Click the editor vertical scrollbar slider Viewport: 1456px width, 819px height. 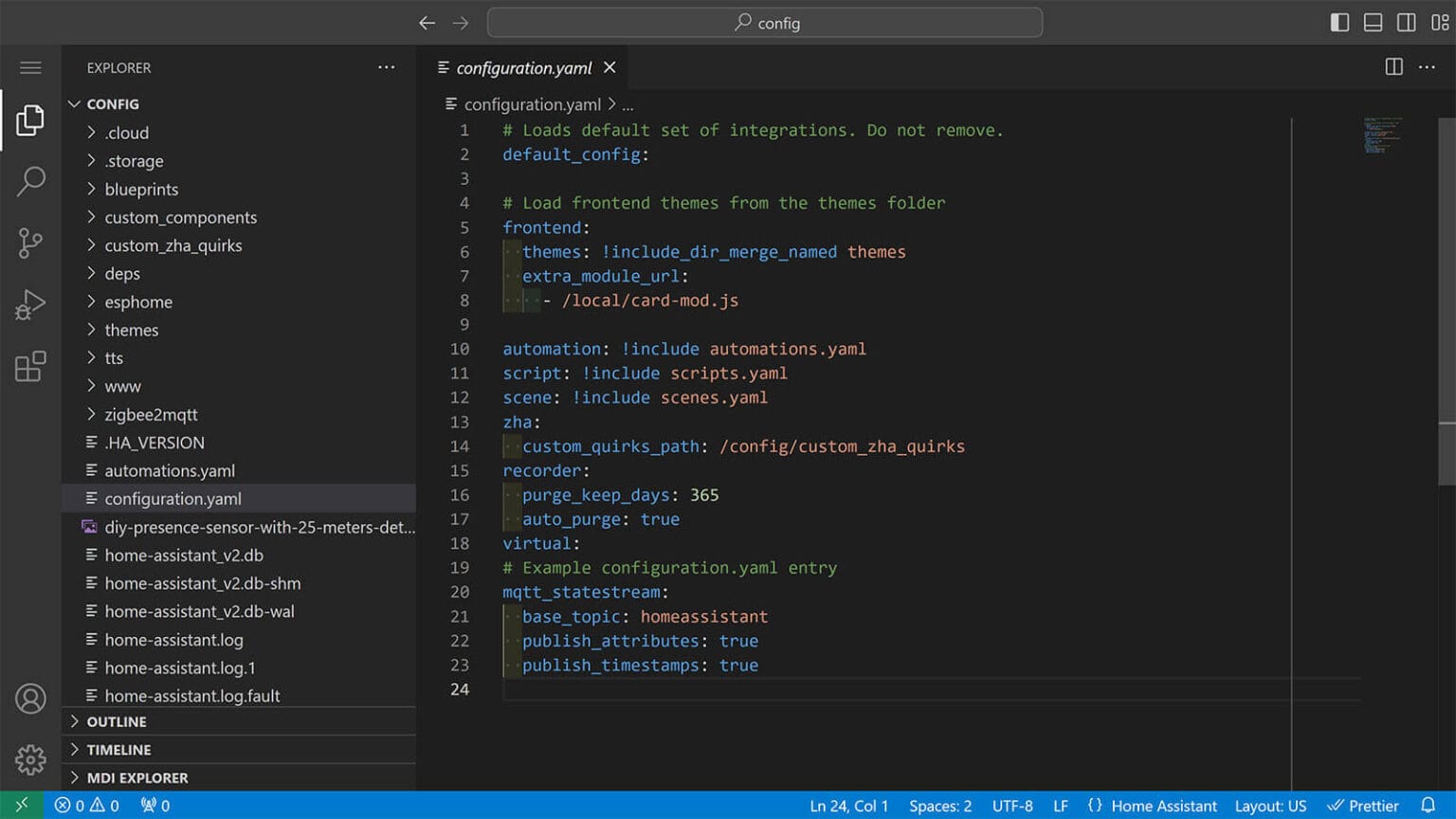[x=1447, y=270]
